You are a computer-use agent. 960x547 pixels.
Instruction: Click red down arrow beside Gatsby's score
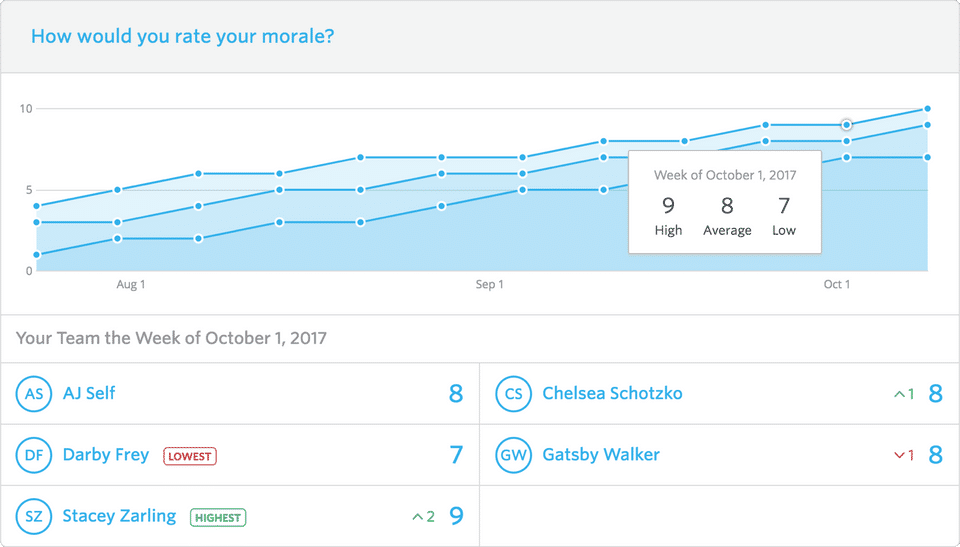(898, 455)
